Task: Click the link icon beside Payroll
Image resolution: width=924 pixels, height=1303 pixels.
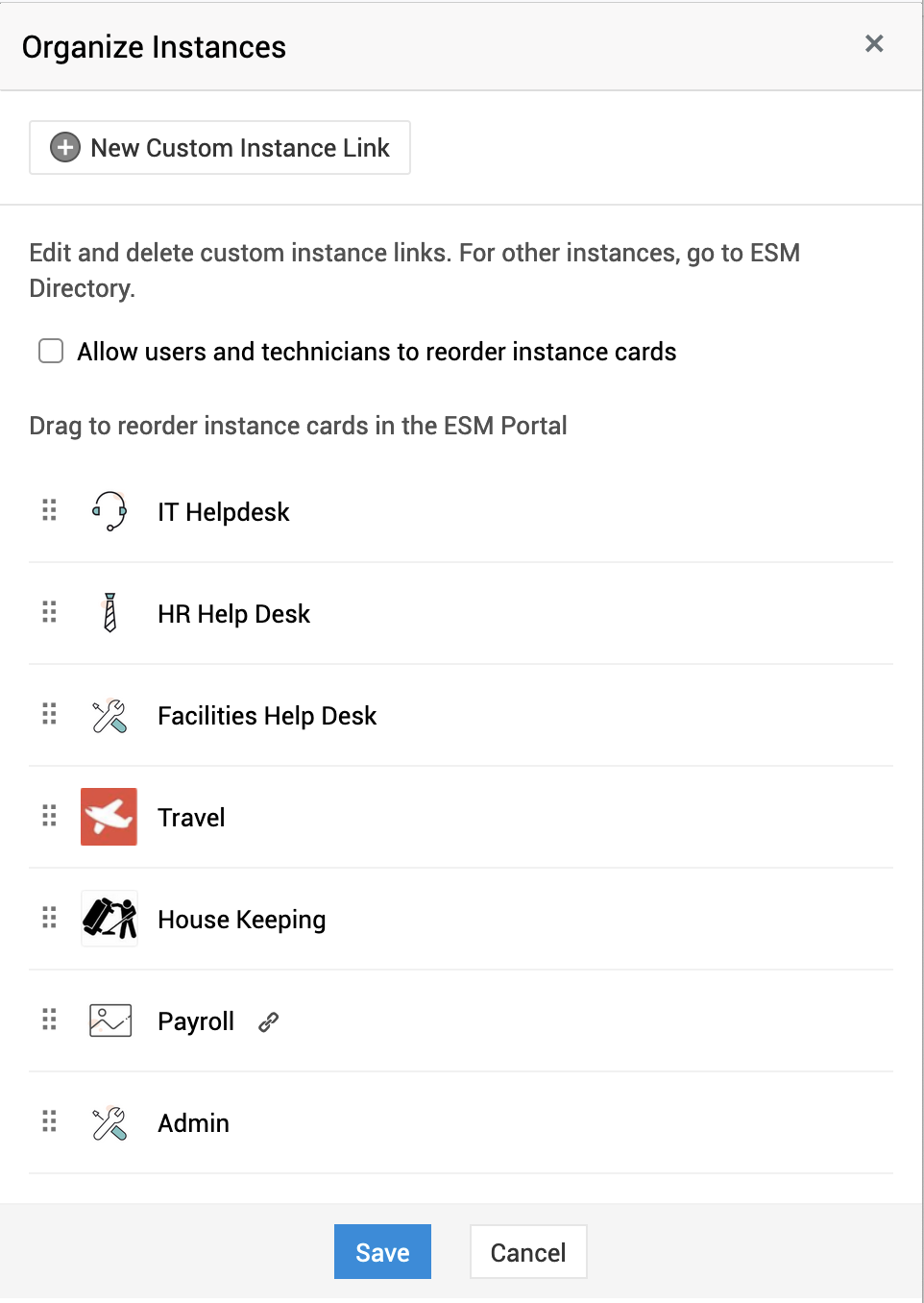Action: click(269, 1022)
